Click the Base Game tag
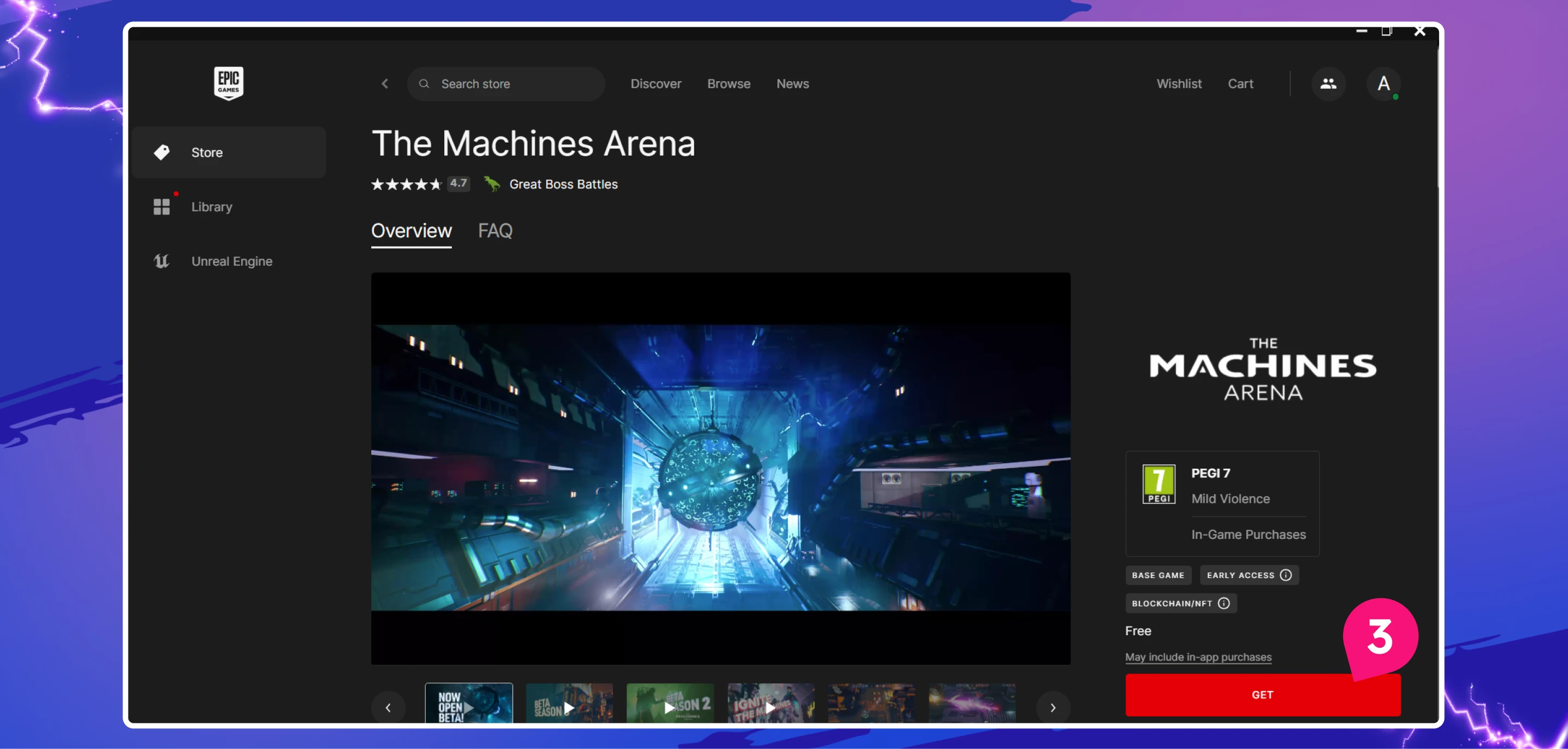 click(x=1157, y=575)
